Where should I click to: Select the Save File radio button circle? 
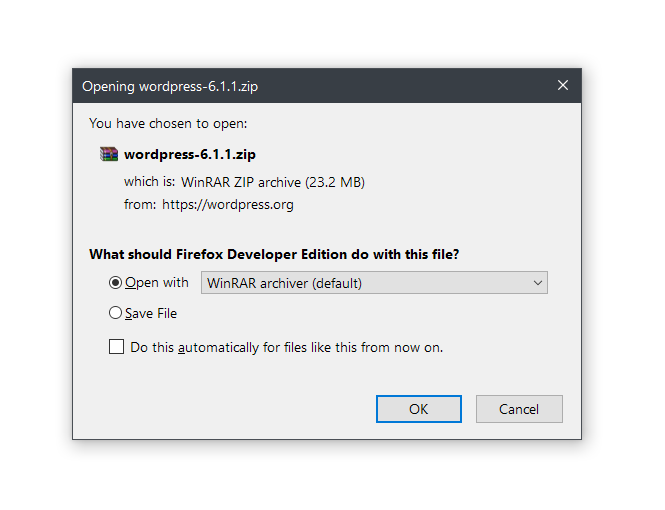coord(115,313)
